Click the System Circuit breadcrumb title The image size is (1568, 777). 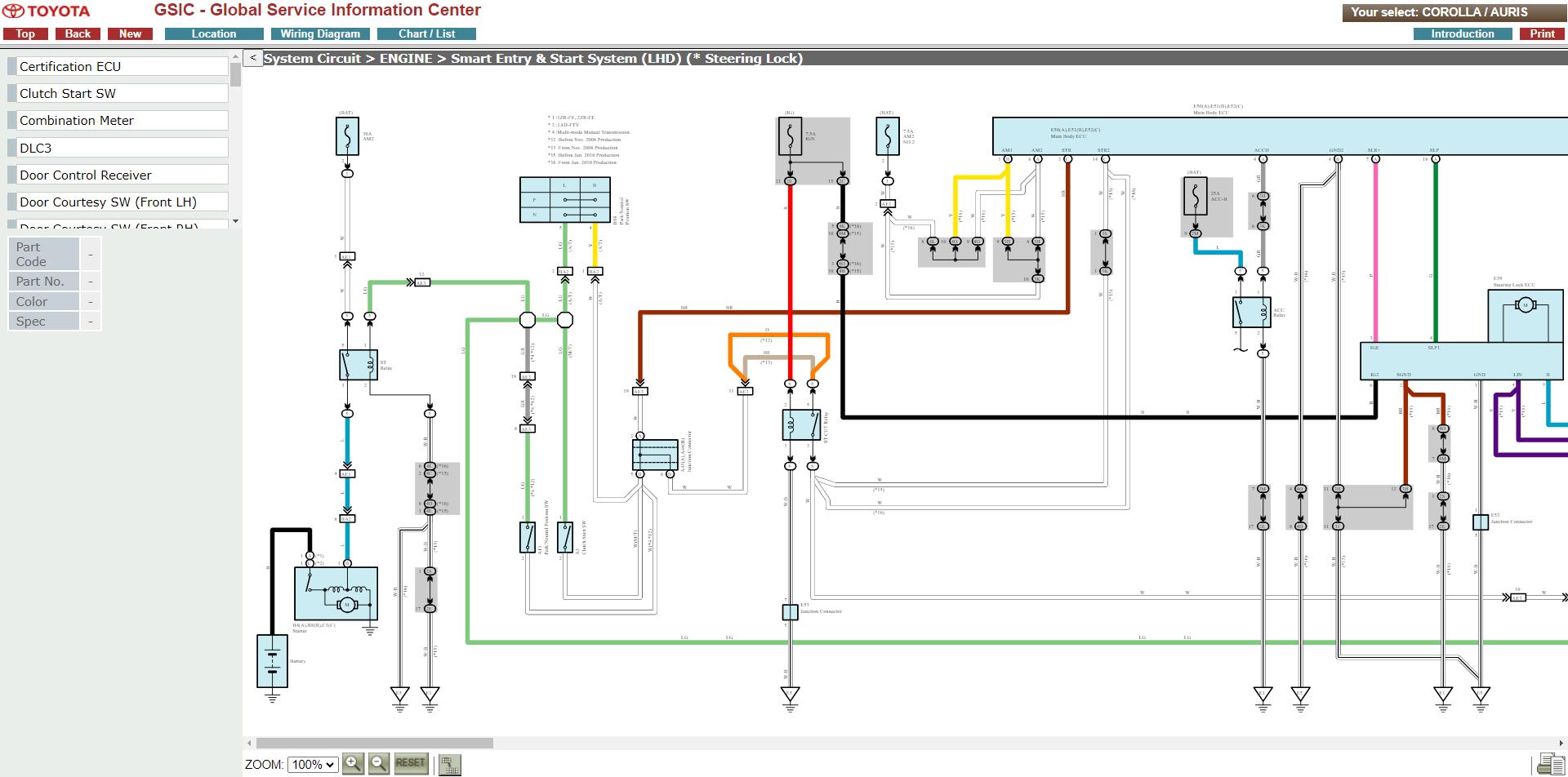[533, 58]
